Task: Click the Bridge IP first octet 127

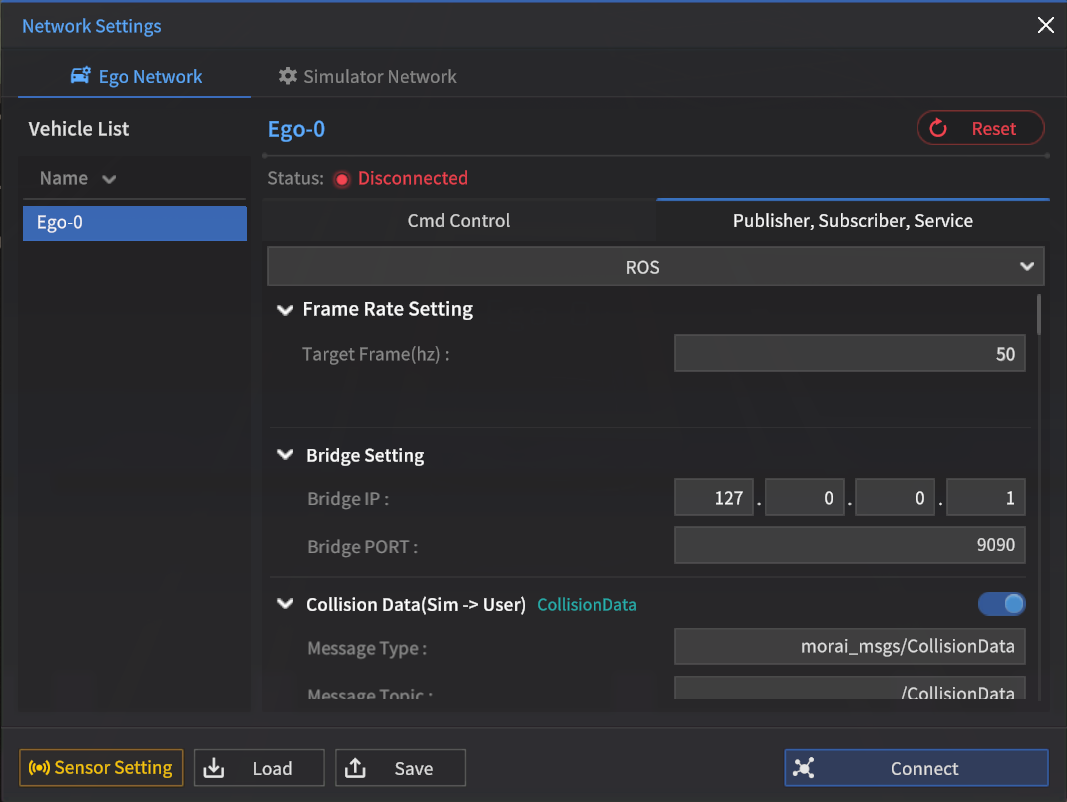Action: click(x=714, y=497)
